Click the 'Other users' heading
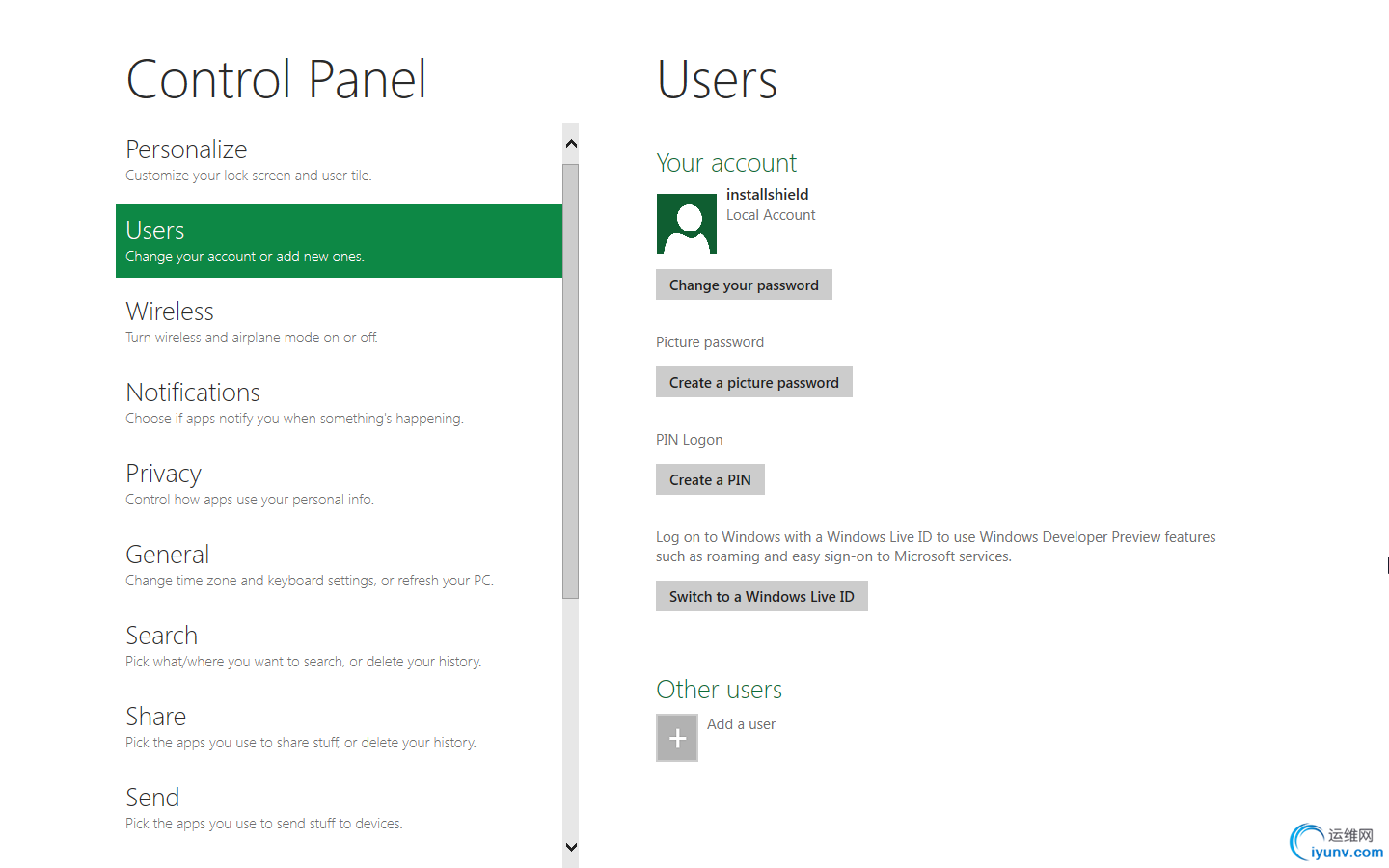 tap(719, 690)
